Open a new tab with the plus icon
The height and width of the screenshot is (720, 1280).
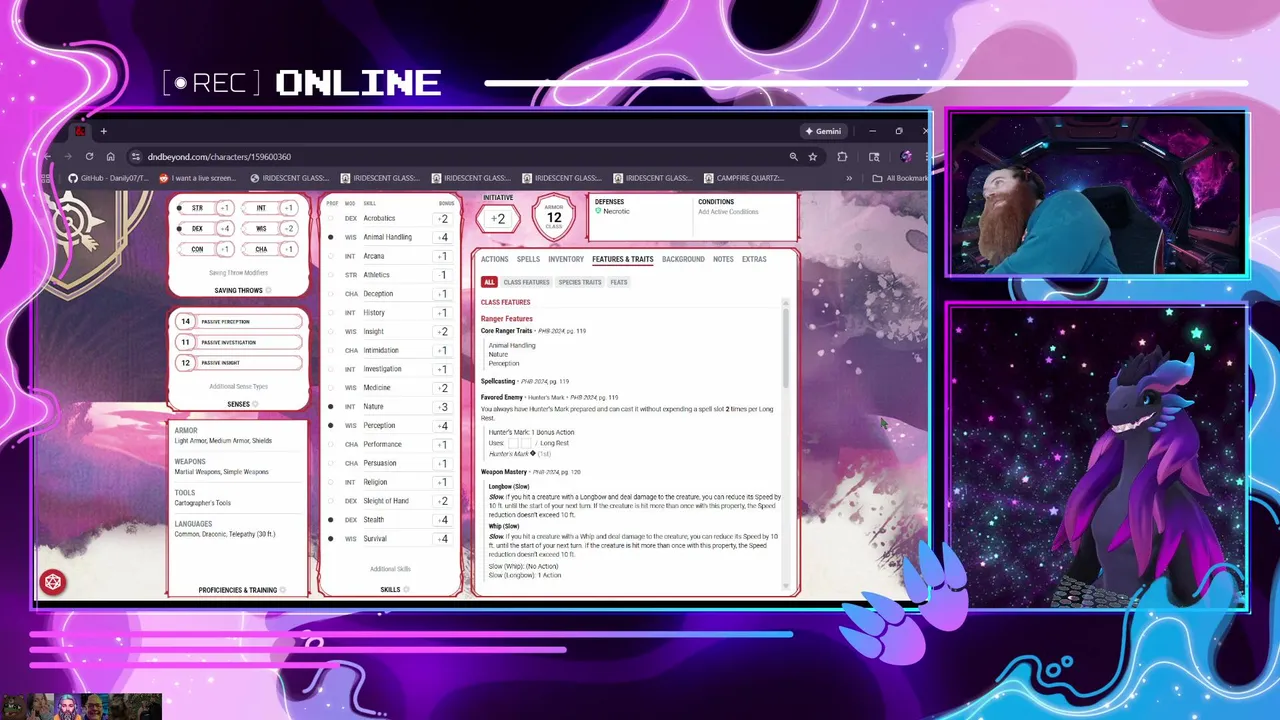tap(103, 131)
